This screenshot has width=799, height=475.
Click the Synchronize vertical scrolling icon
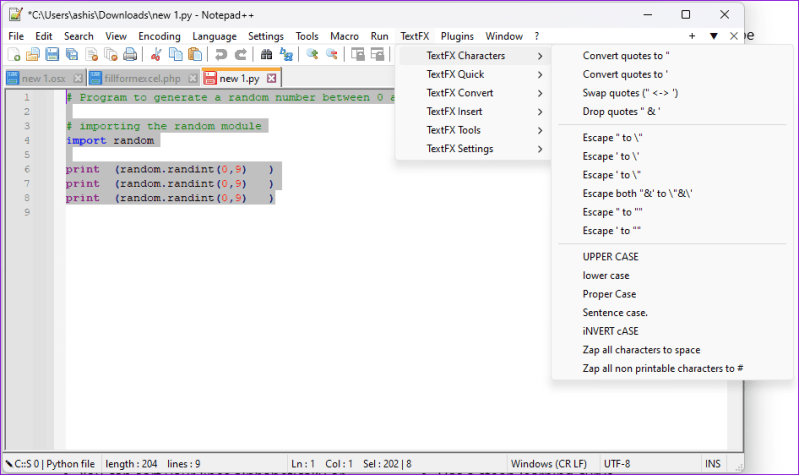click(358, 55)
